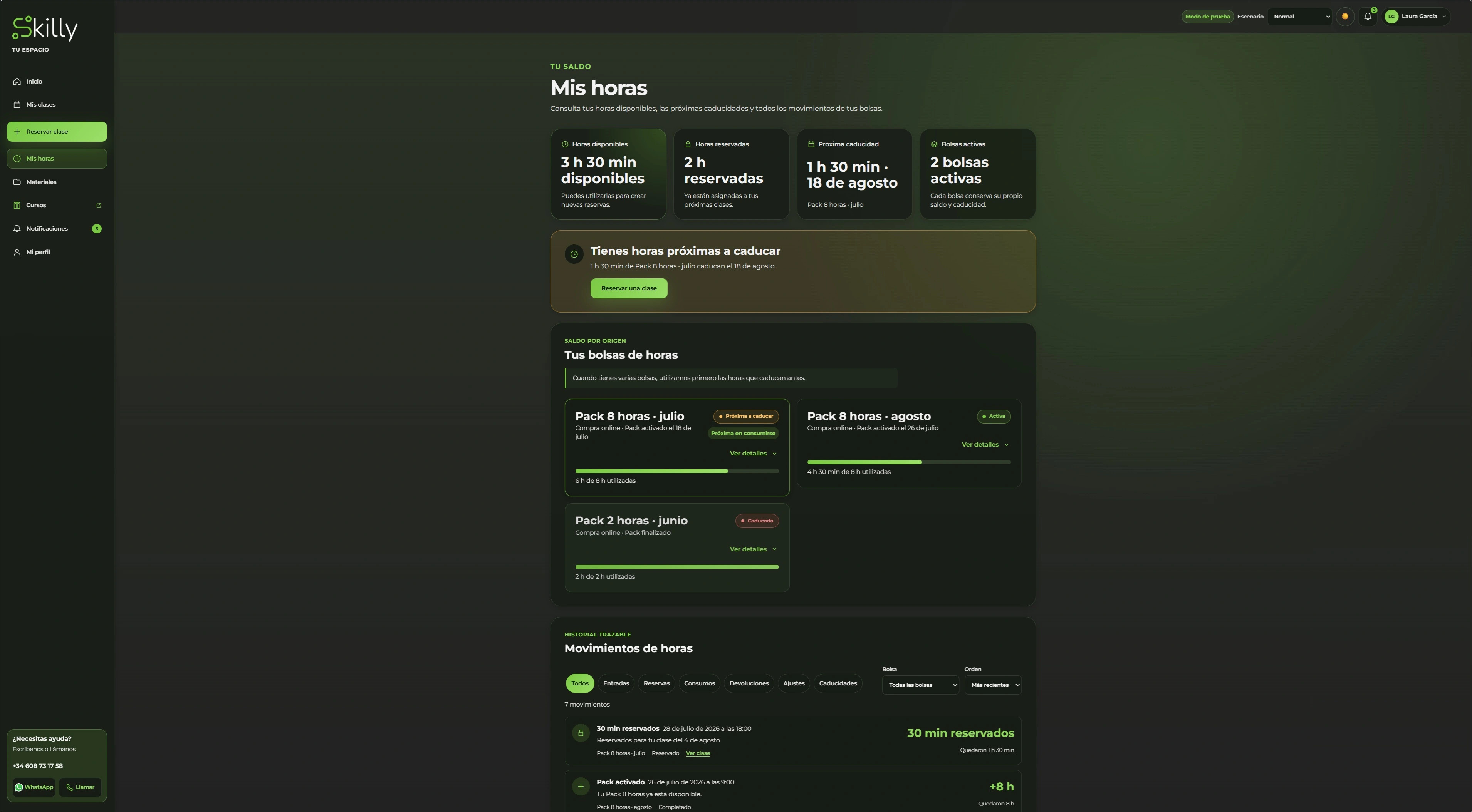This screenshot has height=812, width=1472.
Task: Click the Mi perfil person icon
Action: (17, 253)
